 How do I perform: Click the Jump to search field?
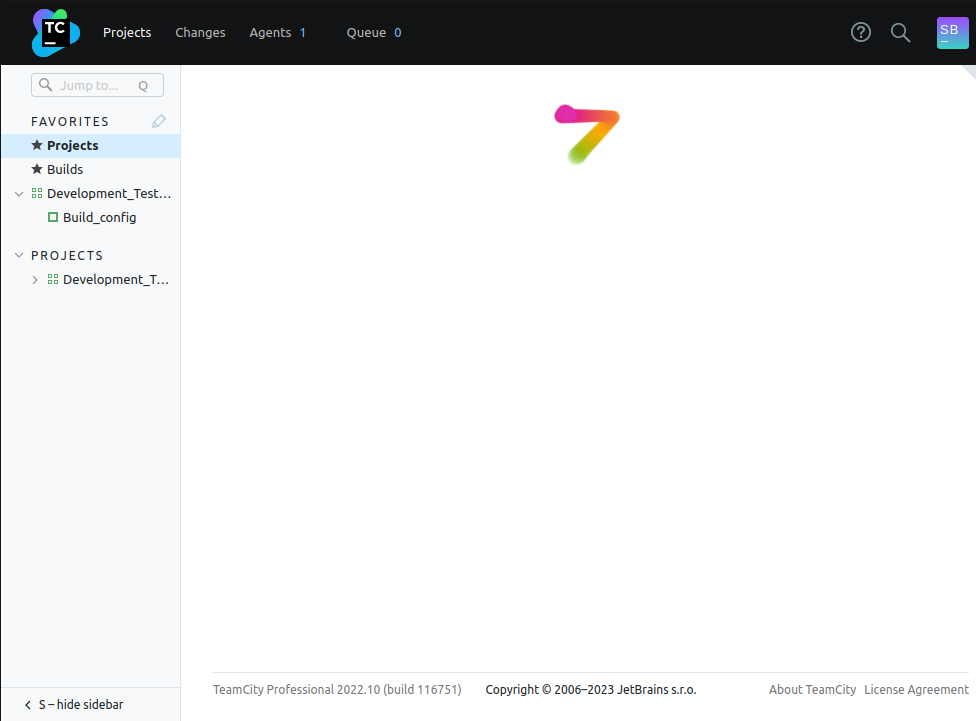pos(95,86)
